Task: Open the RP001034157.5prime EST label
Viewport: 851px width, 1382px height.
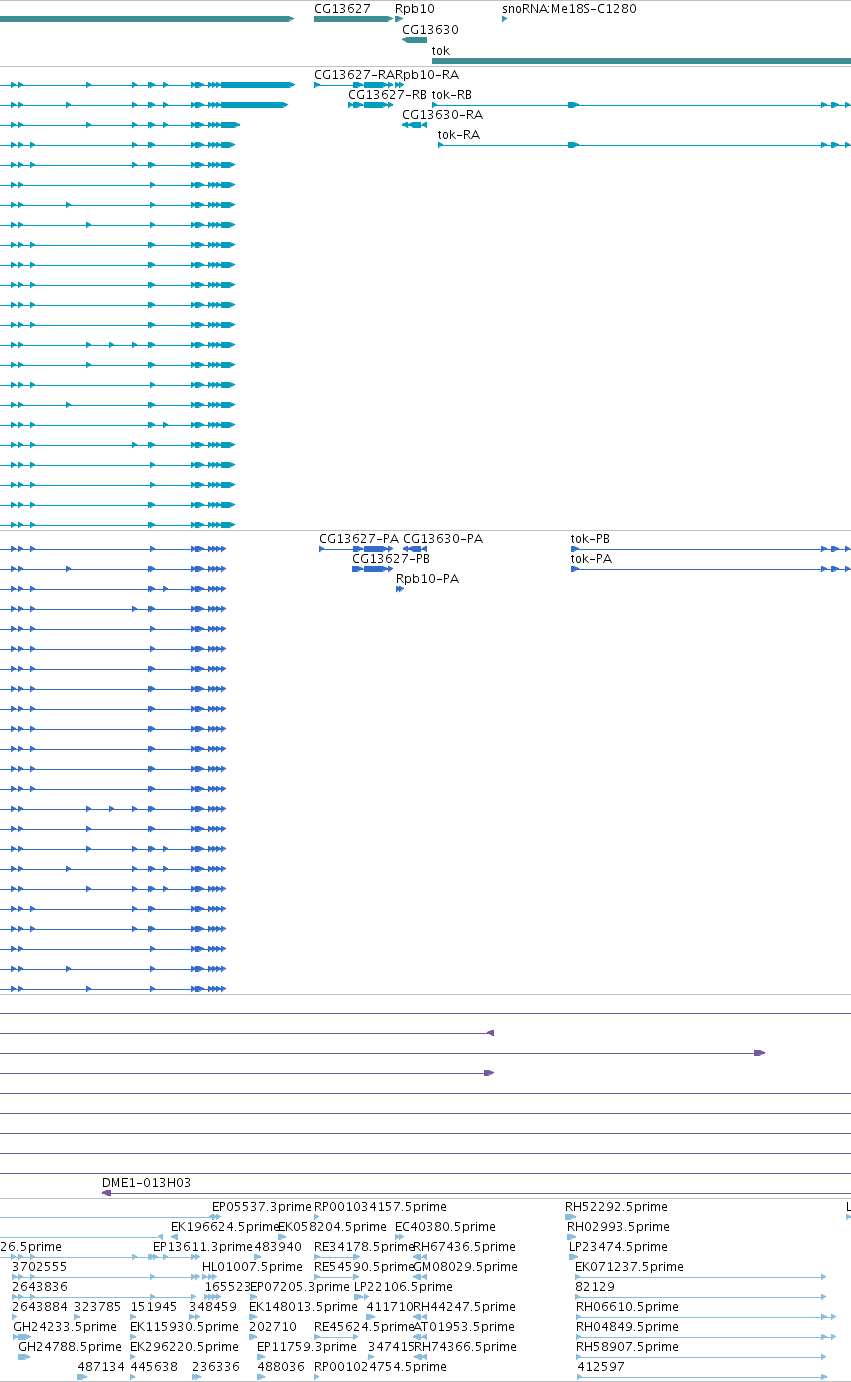Action: pyautogui.click(x=380, y=1206)
